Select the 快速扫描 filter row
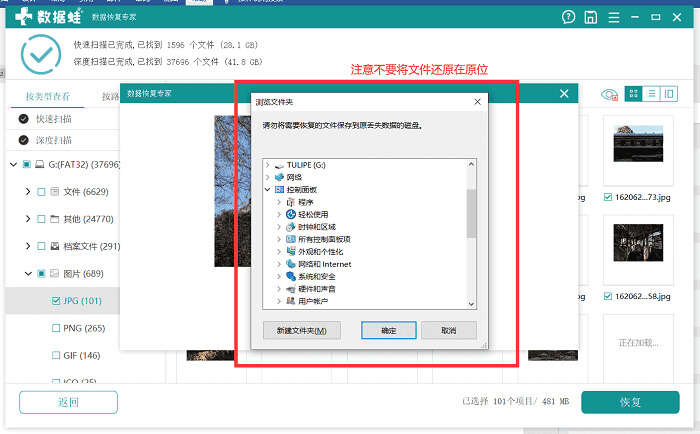The image size is (700, 434). click(63, 119)
